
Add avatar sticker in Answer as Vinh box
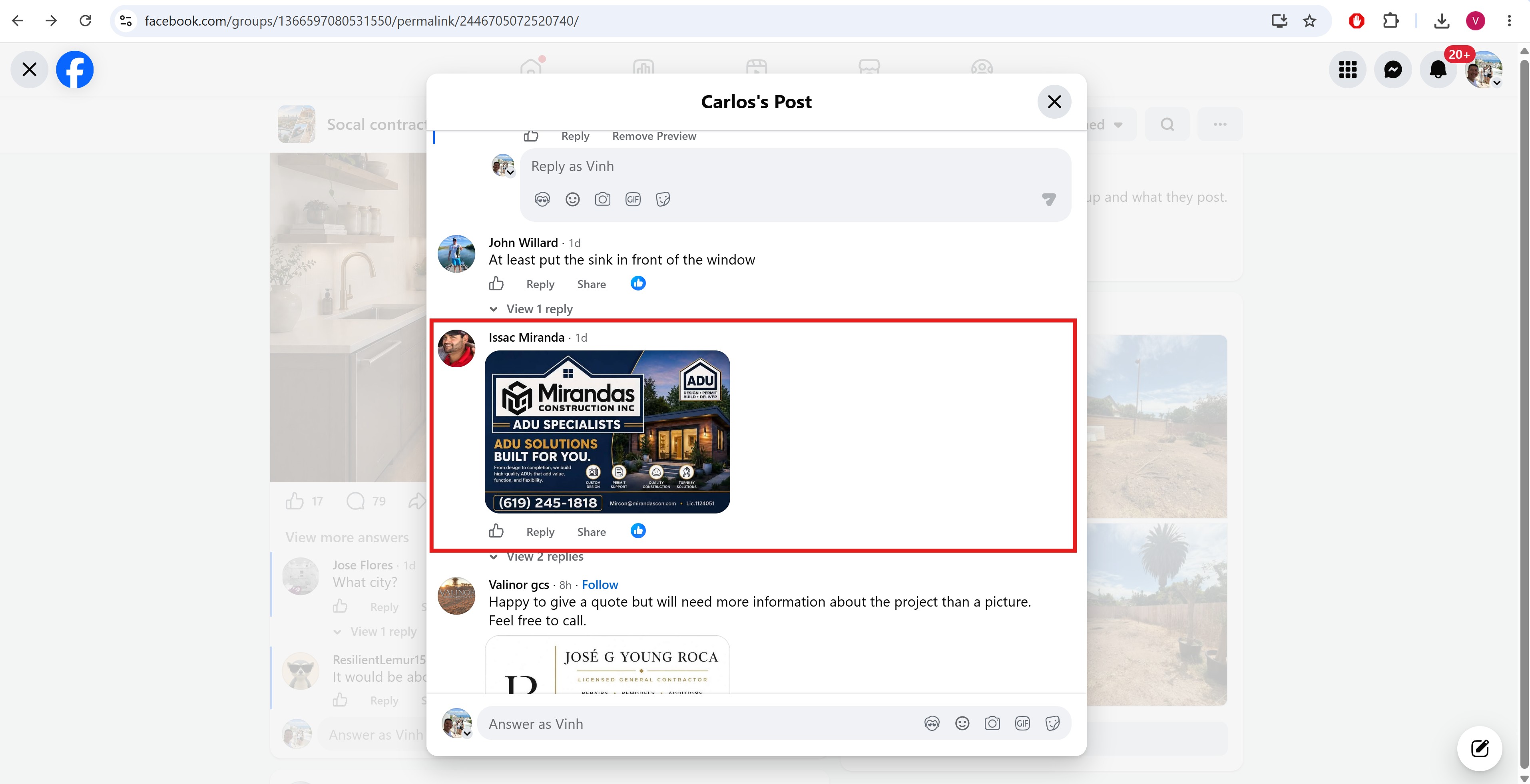click(x=932, y=723)
